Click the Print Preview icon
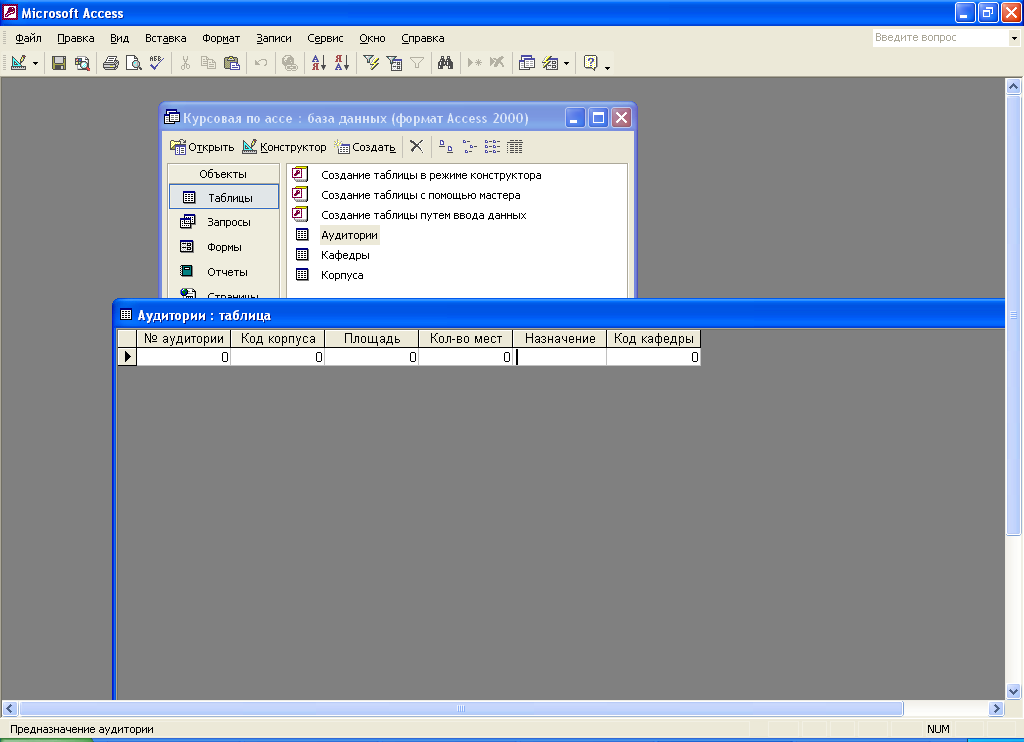1024x742 pixels. 133,63
